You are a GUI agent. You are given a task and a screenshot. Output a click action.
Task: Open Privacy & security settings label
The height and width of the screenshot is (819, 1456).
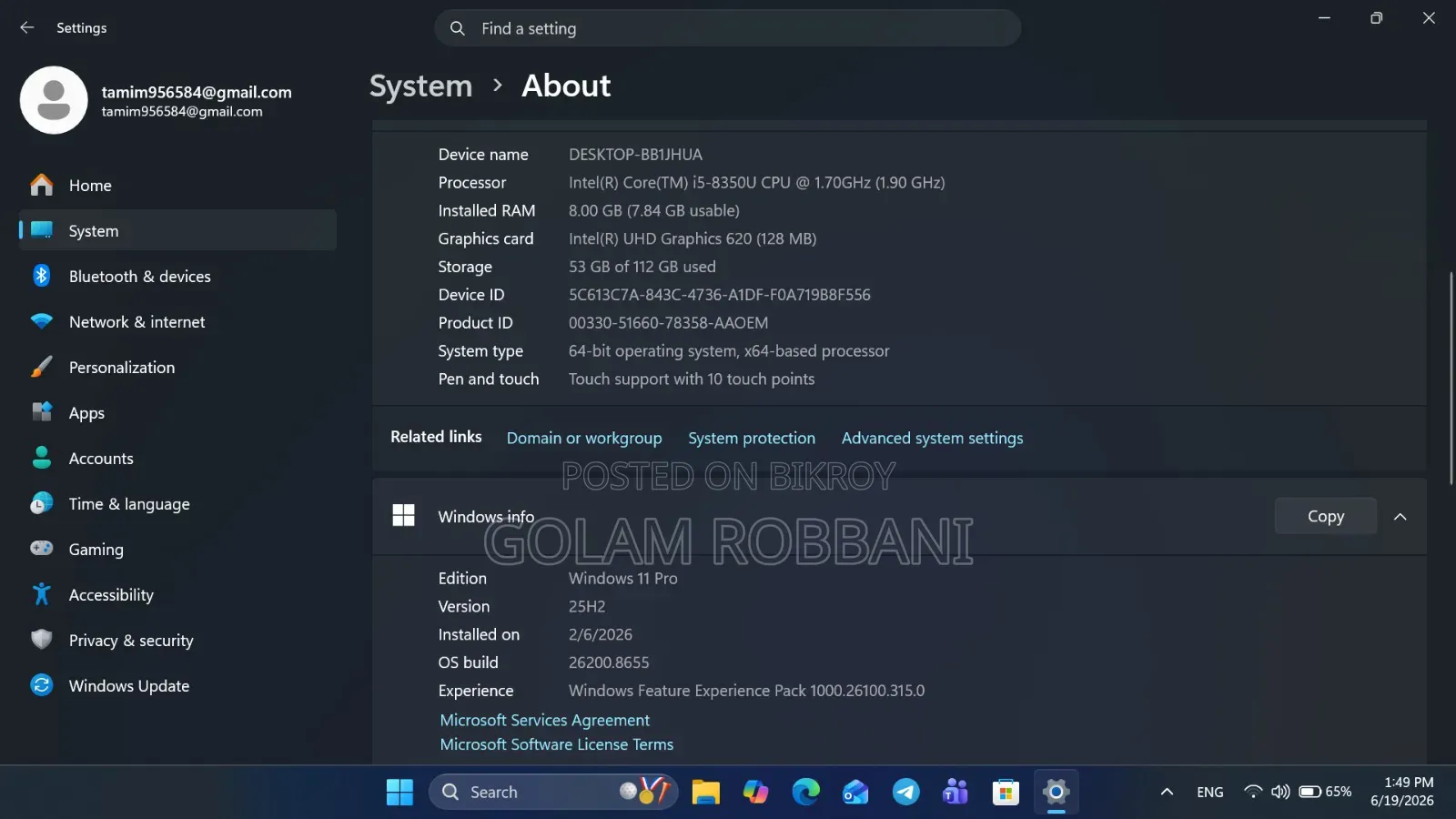click(131, 641)
